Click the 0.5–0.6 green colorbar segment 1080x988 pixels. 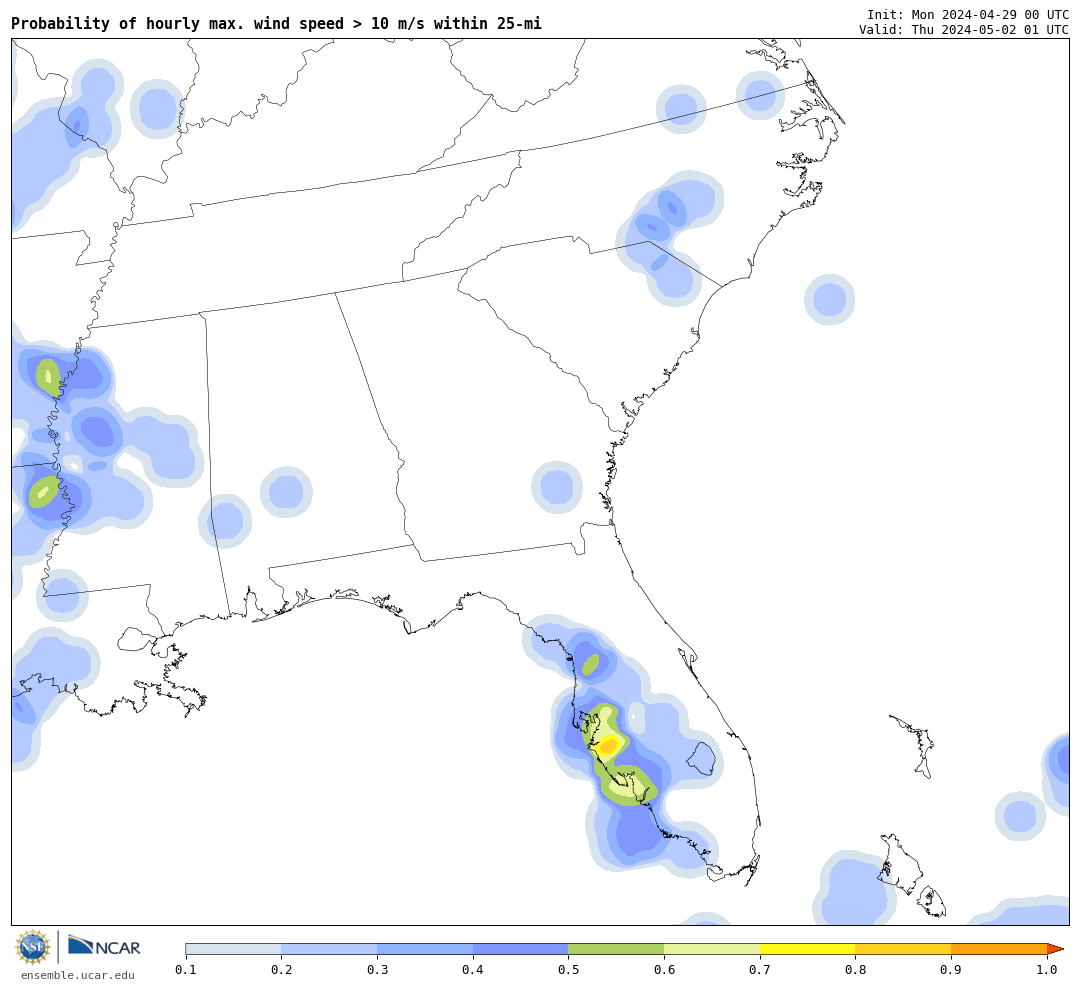616,949
